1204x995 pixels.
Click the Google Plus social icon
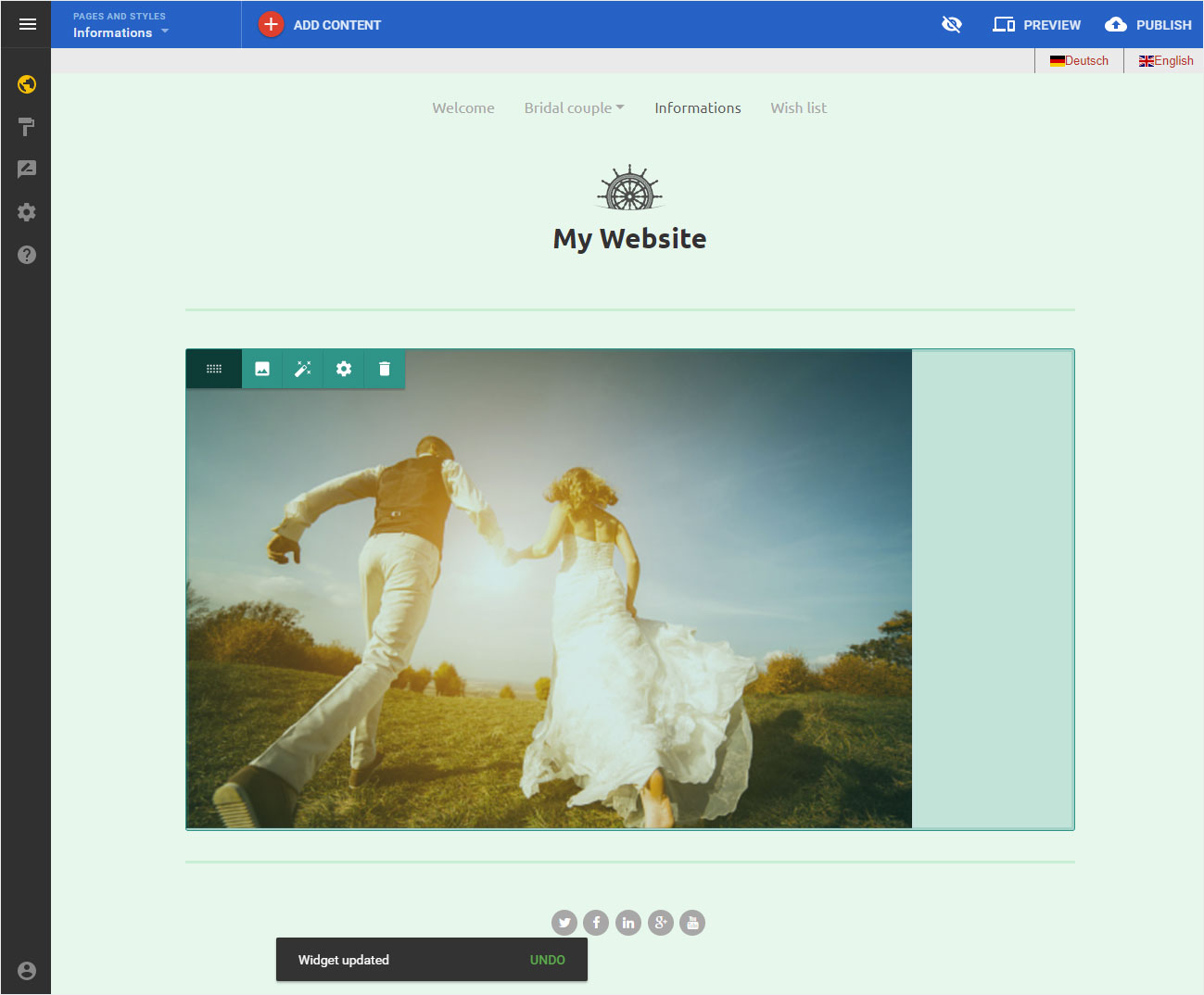661,923
